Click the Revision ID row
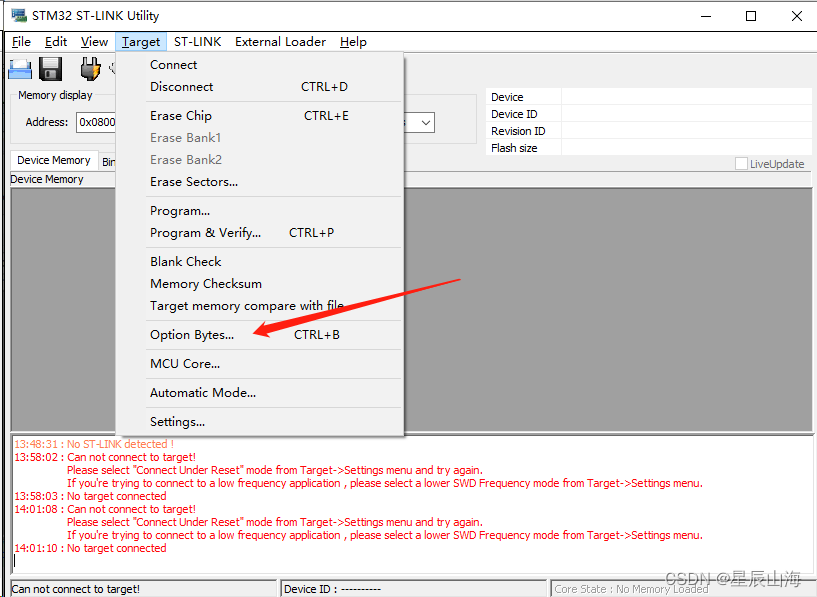Screen dimensions: 817x597 click(649, 131)
